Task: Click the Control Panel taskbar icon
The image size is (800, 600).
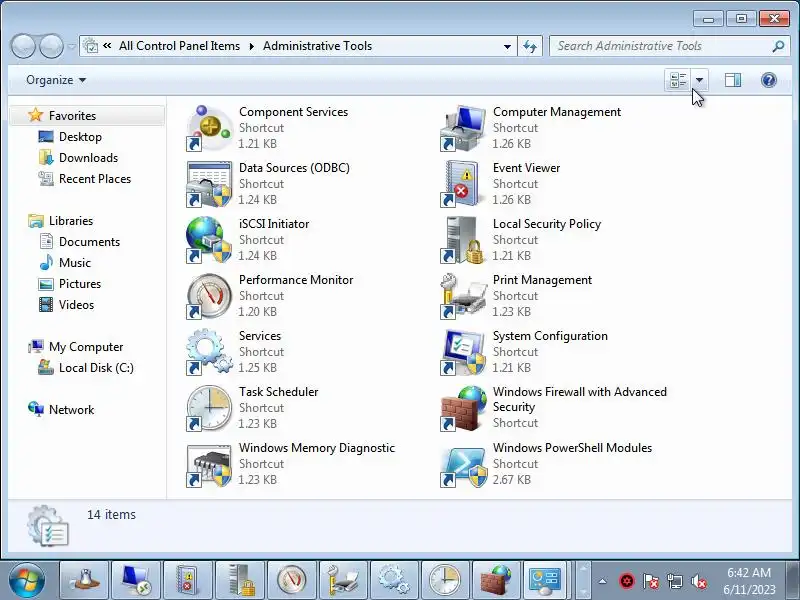Action: [x=546, y=580]
